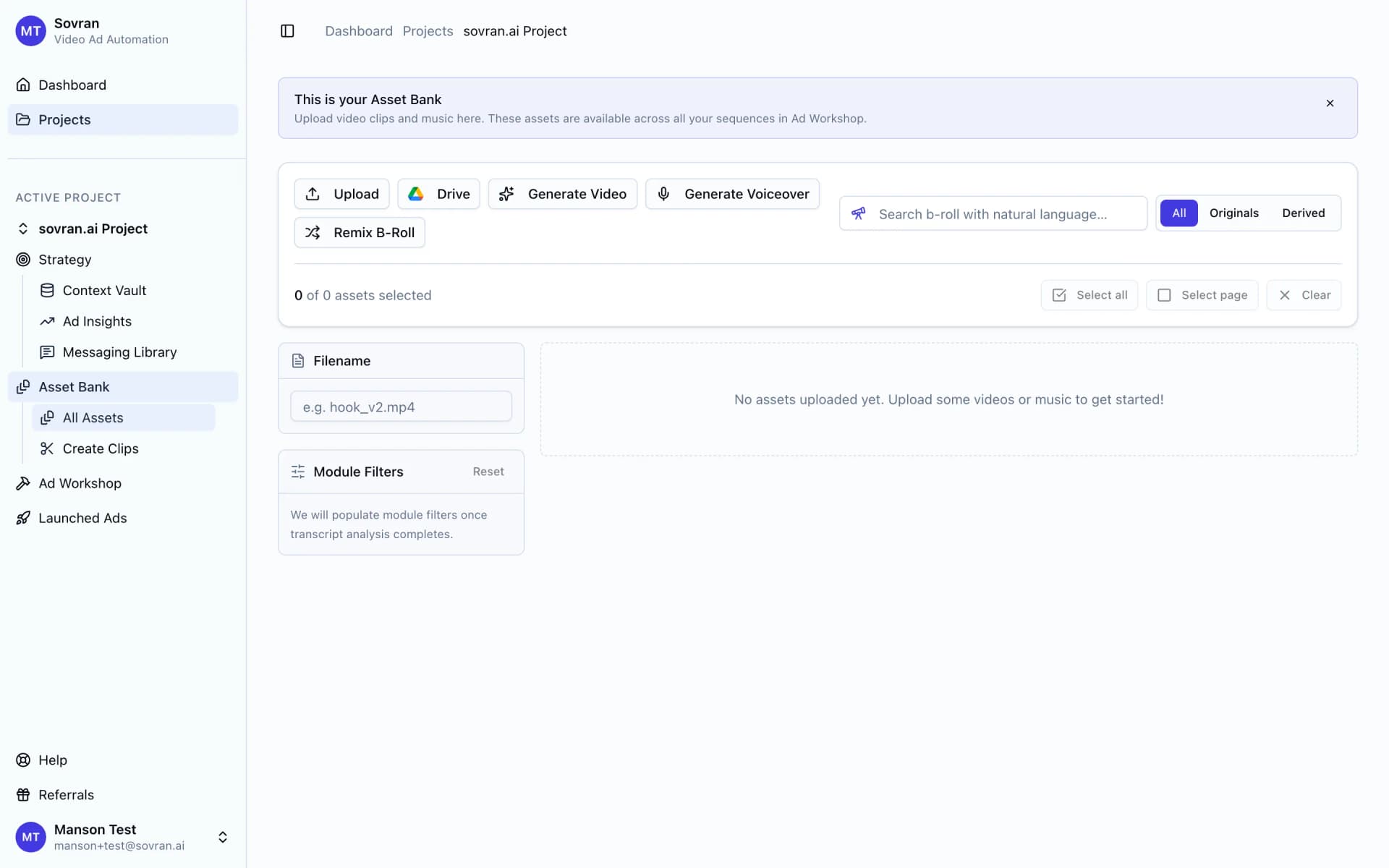Open Ad Insights page
This screenshot has width=1389, height=868.
click(124, 321)
